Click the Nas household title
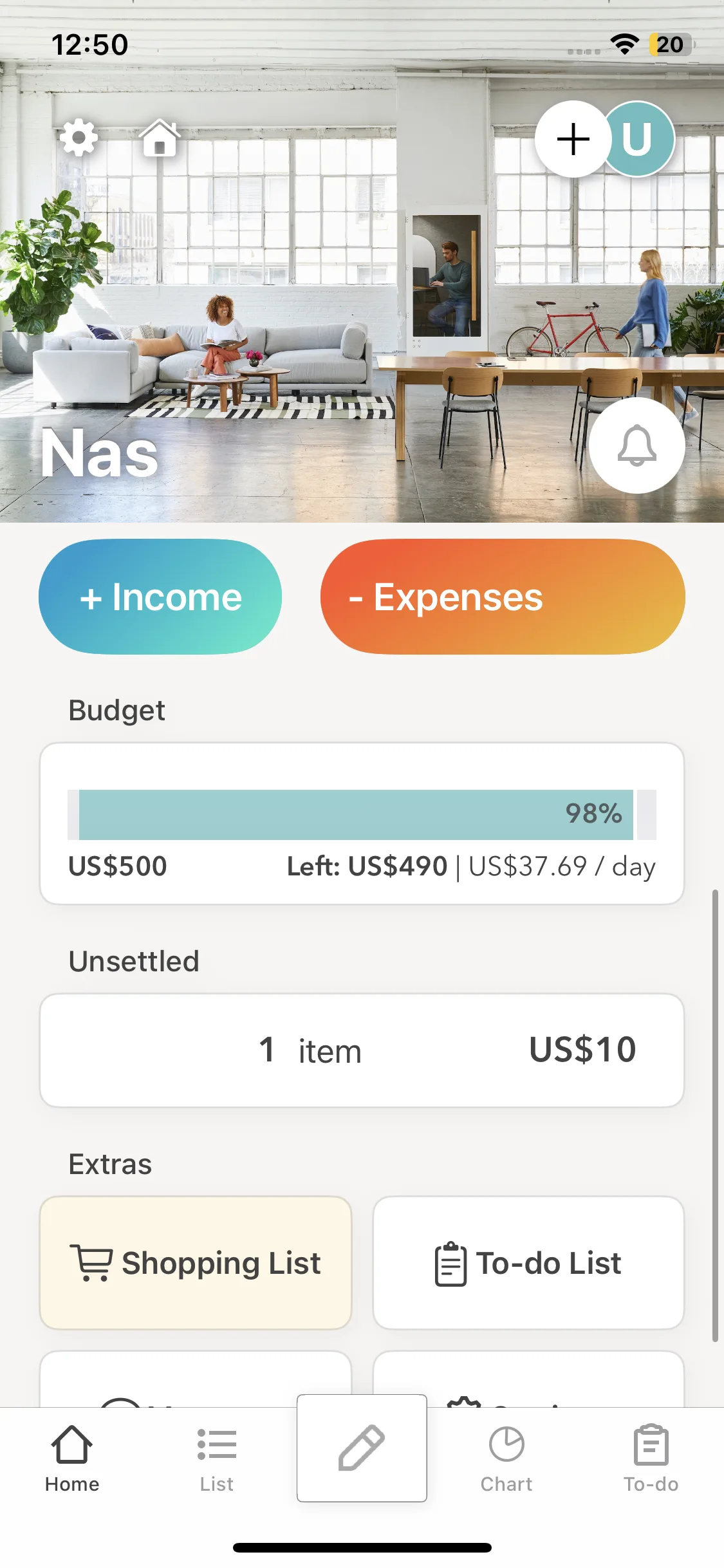The height and width of the screenshot is (1568, 724). (100, 453)
